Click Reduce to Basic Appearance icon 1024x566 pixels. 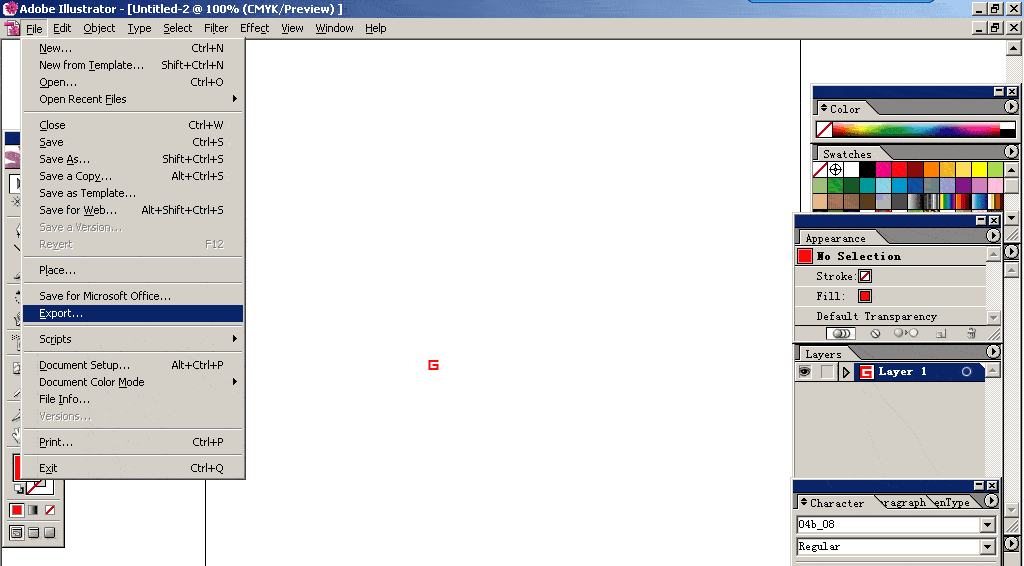(906, 334)
